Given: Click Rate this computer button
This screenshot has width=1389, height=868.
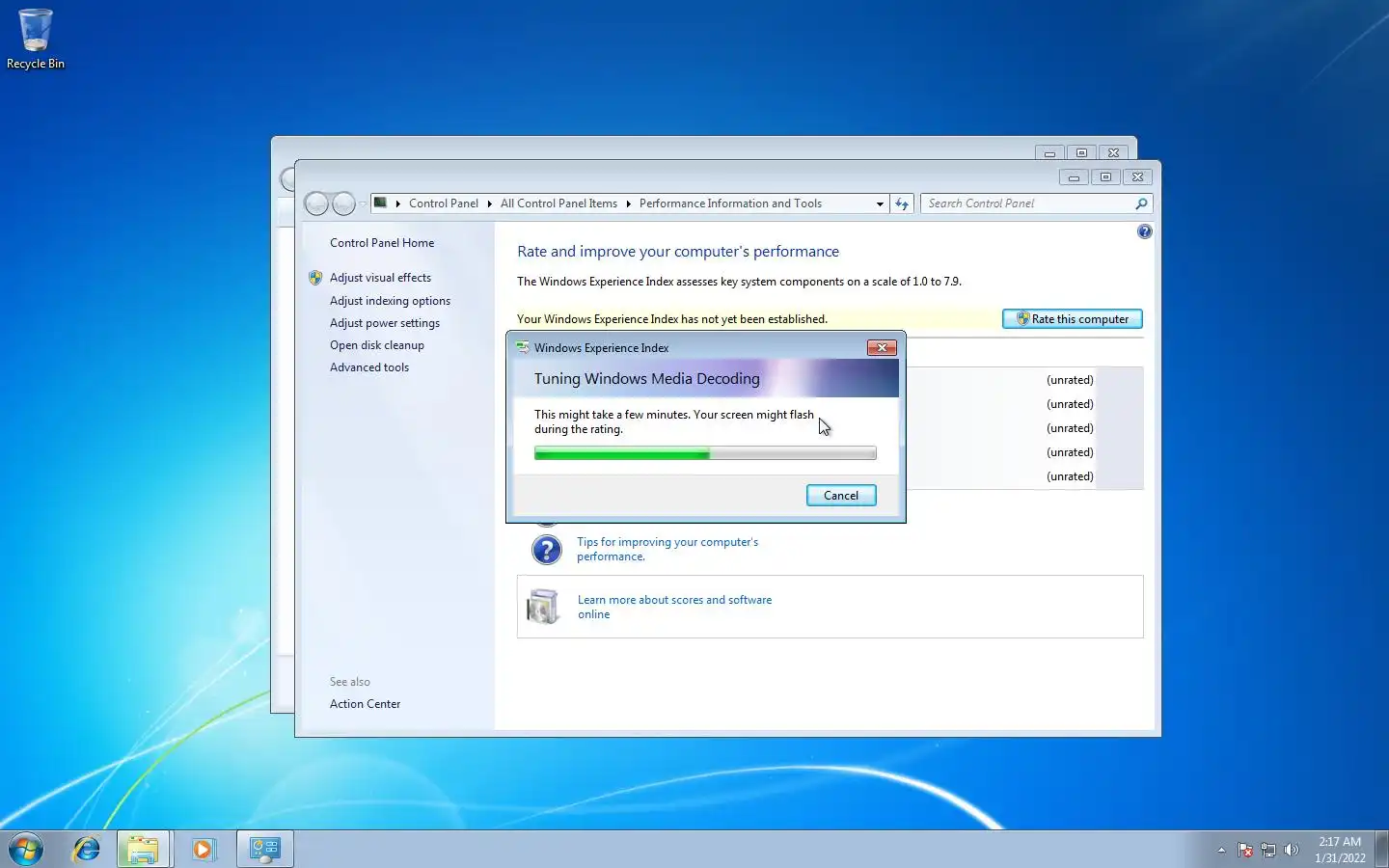Looking at the screenshot, I should [1073, 319].
